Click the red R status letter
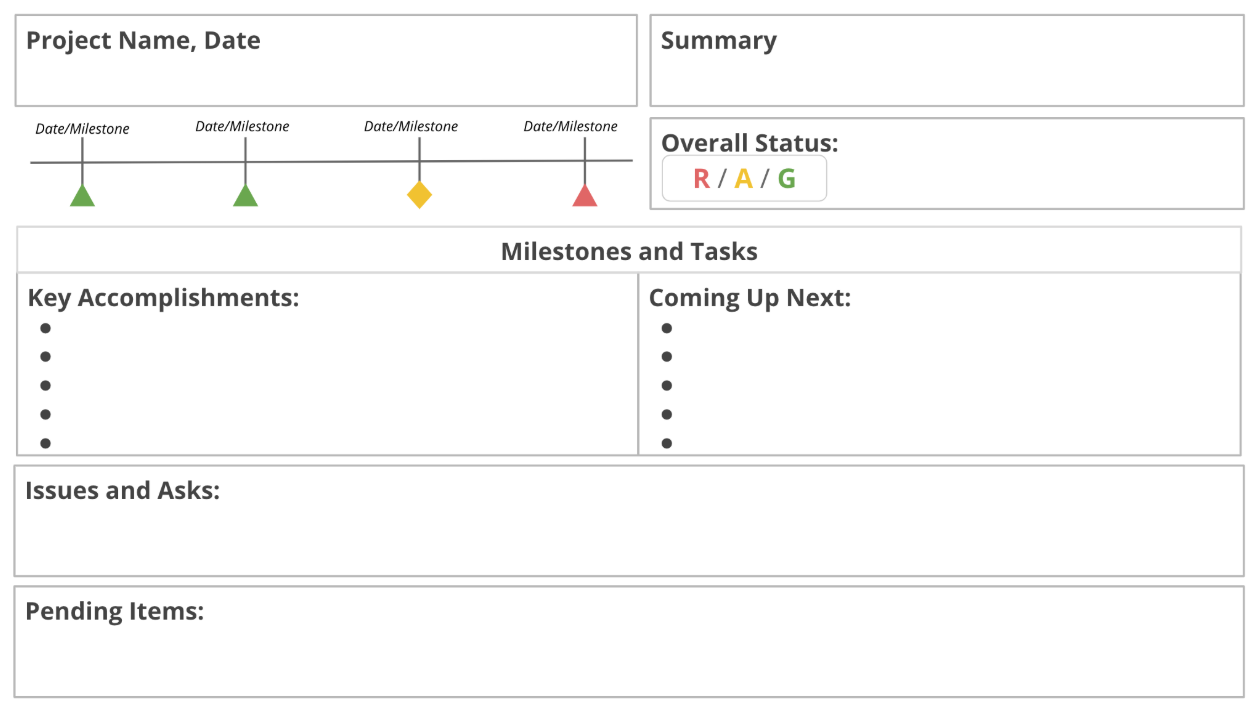This screenshot has height=713, width=1257. (701, 179)
